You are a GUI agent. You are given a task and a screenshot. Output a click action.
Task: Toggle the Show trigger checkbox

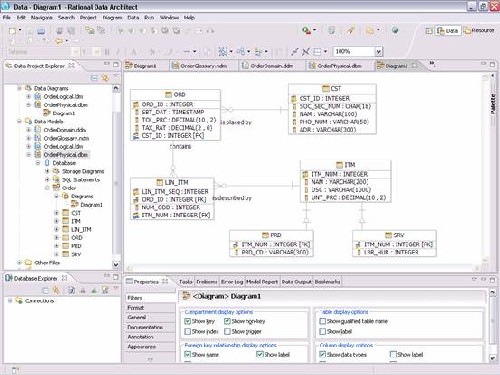[x=227, y=331]
